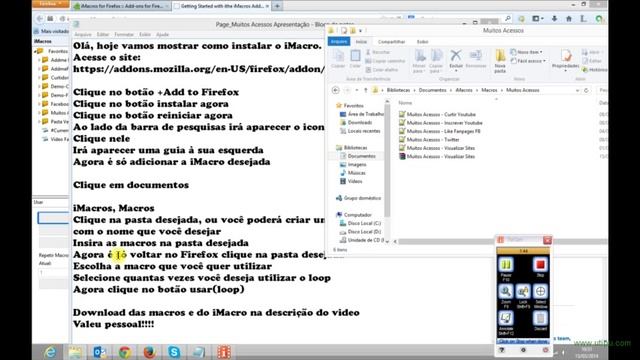Select file Muitos Acessos - Inscrever Youtube
This screenshot has width=640, height=360.
pyautogui.click(x=441, y=123)
